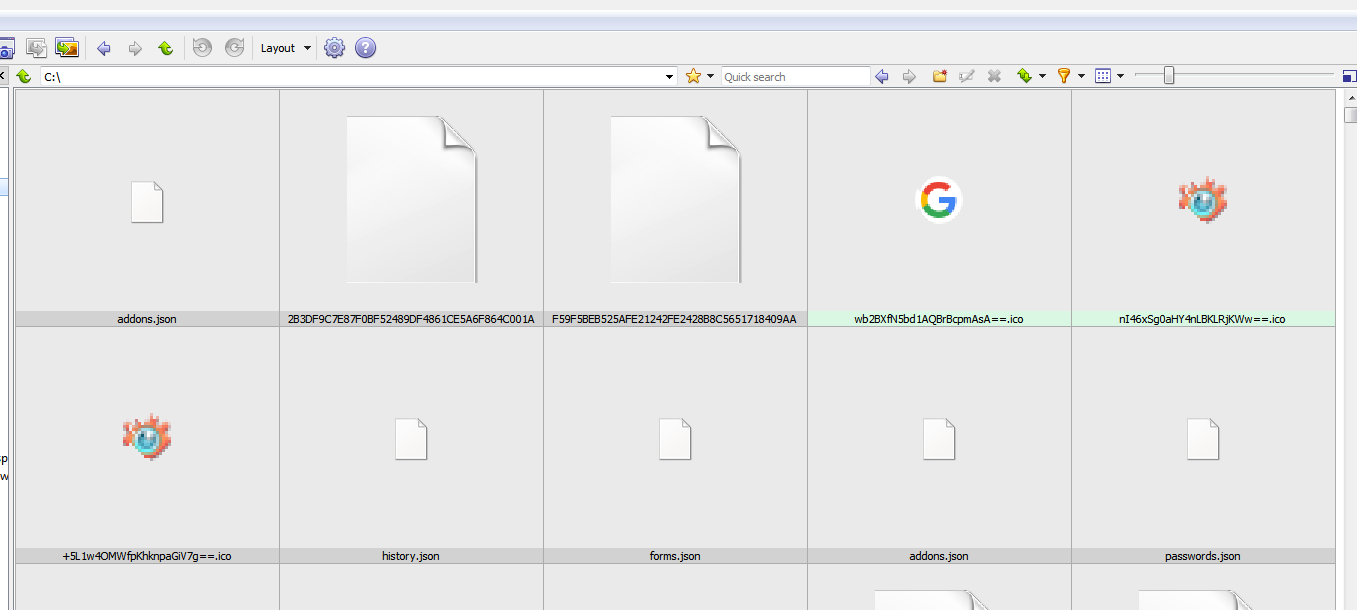1357x610 pixels.
Task: Rotate the image clockwise
Action: (x=235, y=48)
